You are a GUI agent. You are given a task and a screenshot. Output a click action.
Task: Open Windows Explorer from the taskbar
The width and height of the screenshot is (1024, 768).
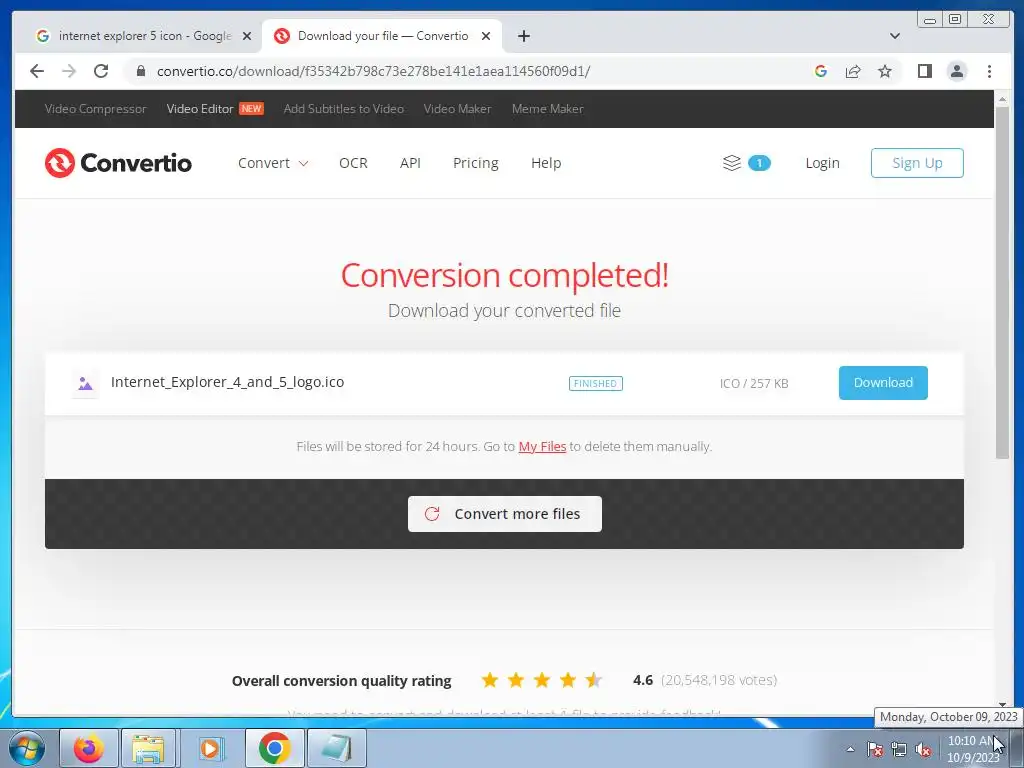148,748
